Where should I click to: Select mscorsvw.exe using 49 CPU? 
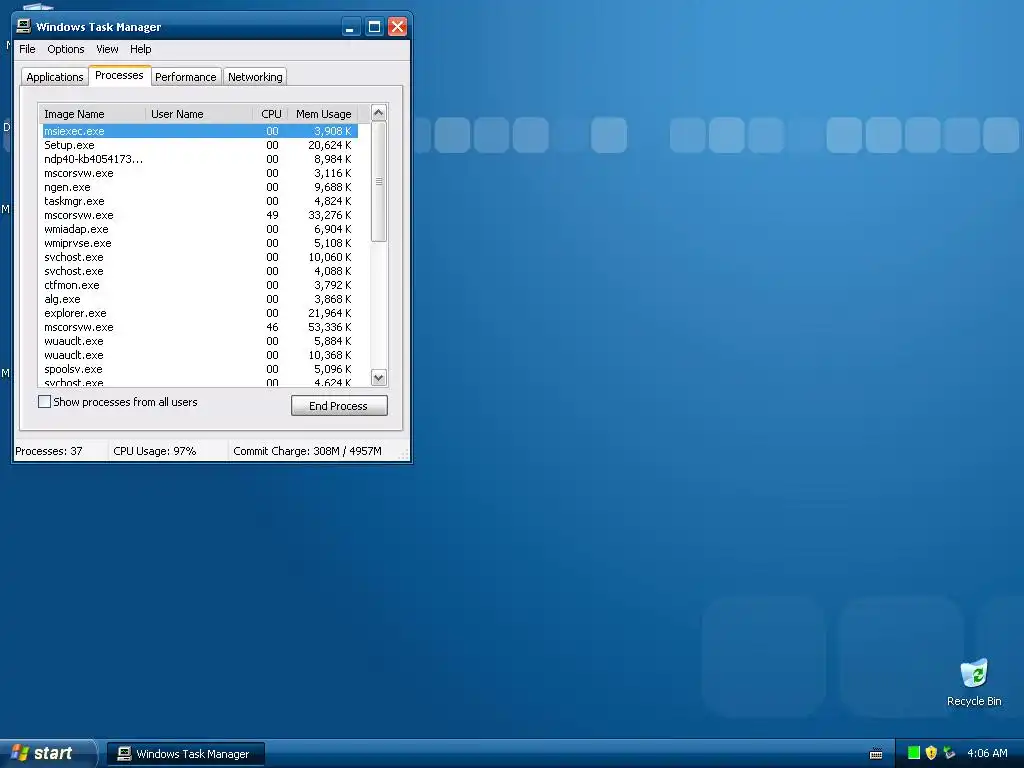coord(200,216)
